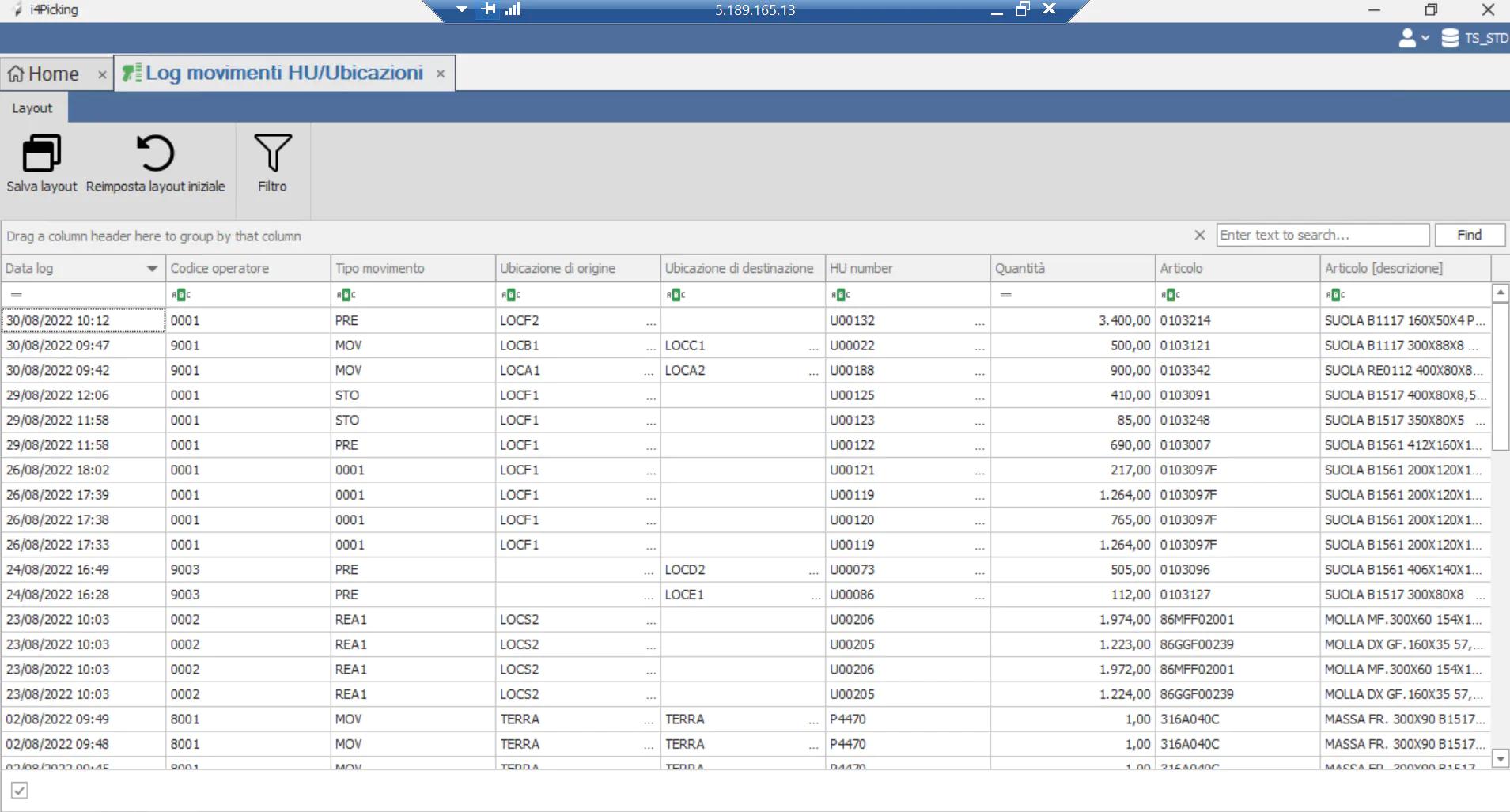Click the vertical scrollbar thumb
Screen dimensions: 1510x812
click(1500, 376)
